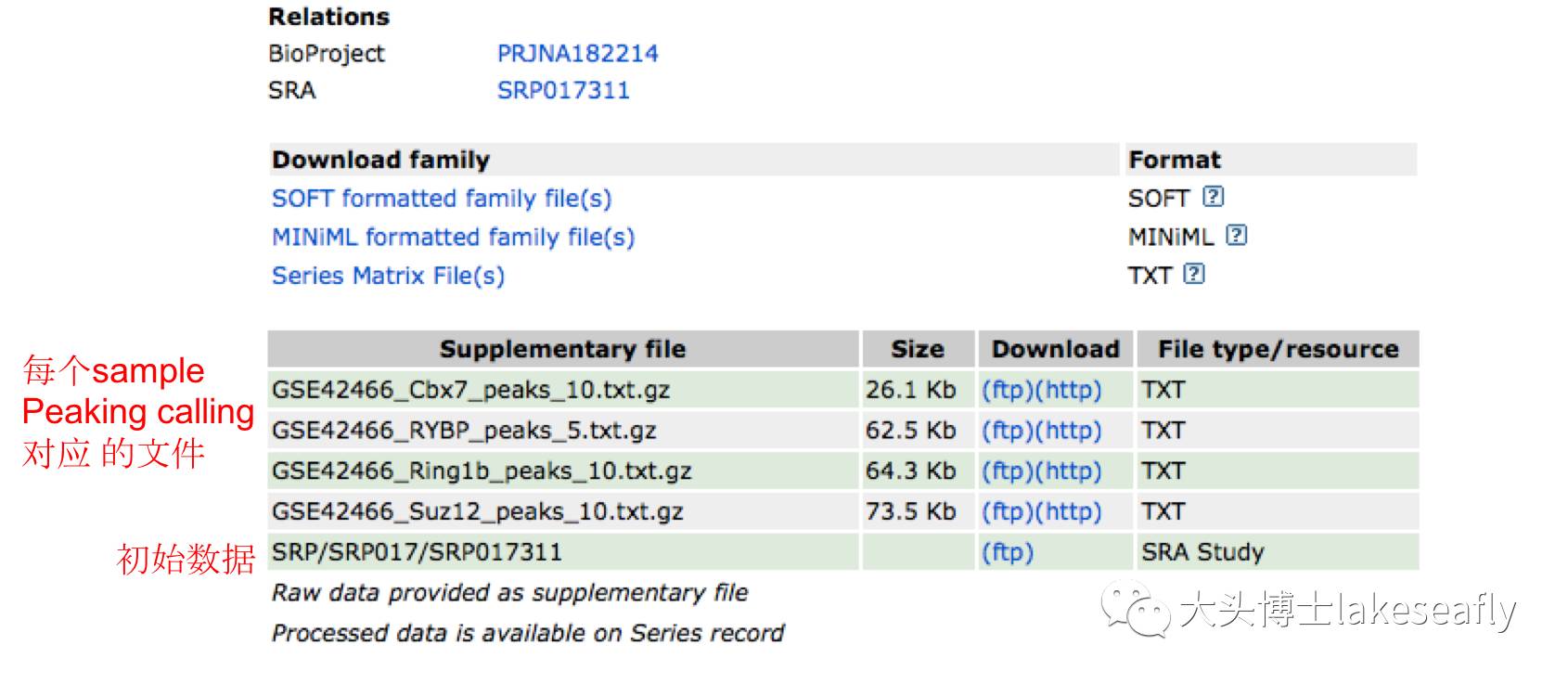Click the Supplementary file column header
1568x684 pixels.
click(563, 349)
